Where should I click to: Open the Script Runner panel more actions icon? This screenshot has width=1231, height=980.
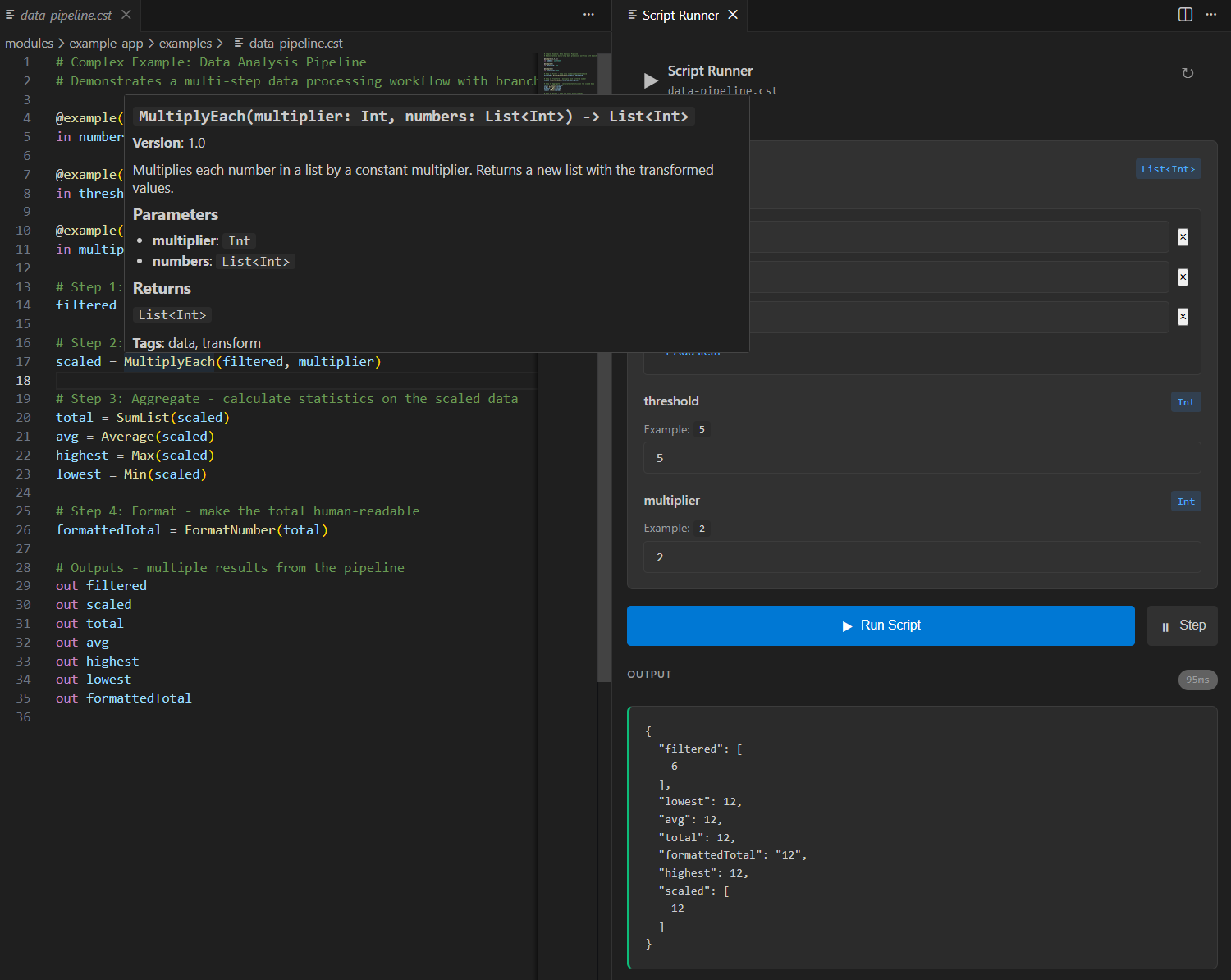coord(1211,14)
